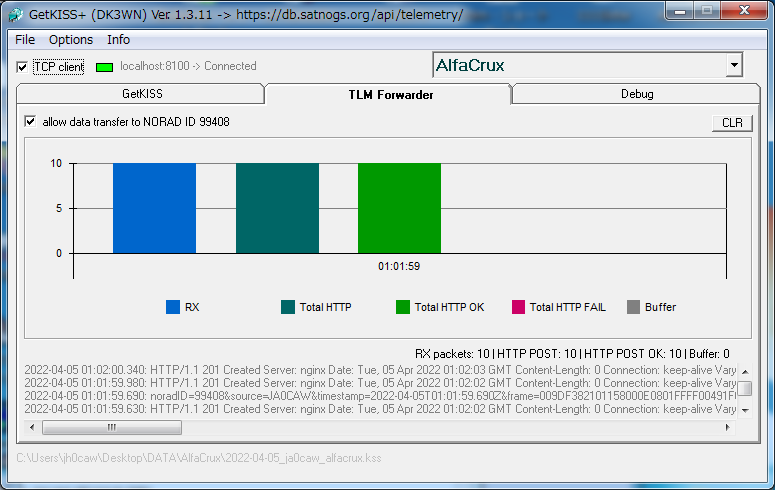The image size is (775, 490).
Task: Toggle the TCP client checkbox
Action: click(22, 67)
